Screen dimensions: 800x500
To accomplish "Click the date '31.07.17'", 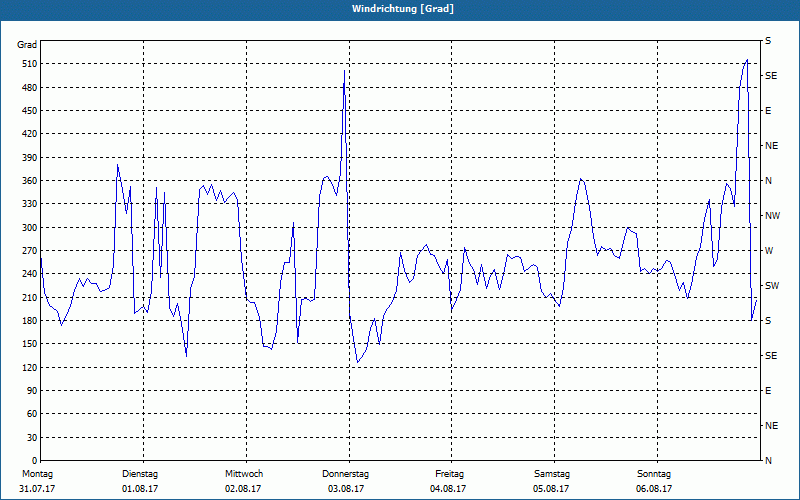I will point(37,489).
